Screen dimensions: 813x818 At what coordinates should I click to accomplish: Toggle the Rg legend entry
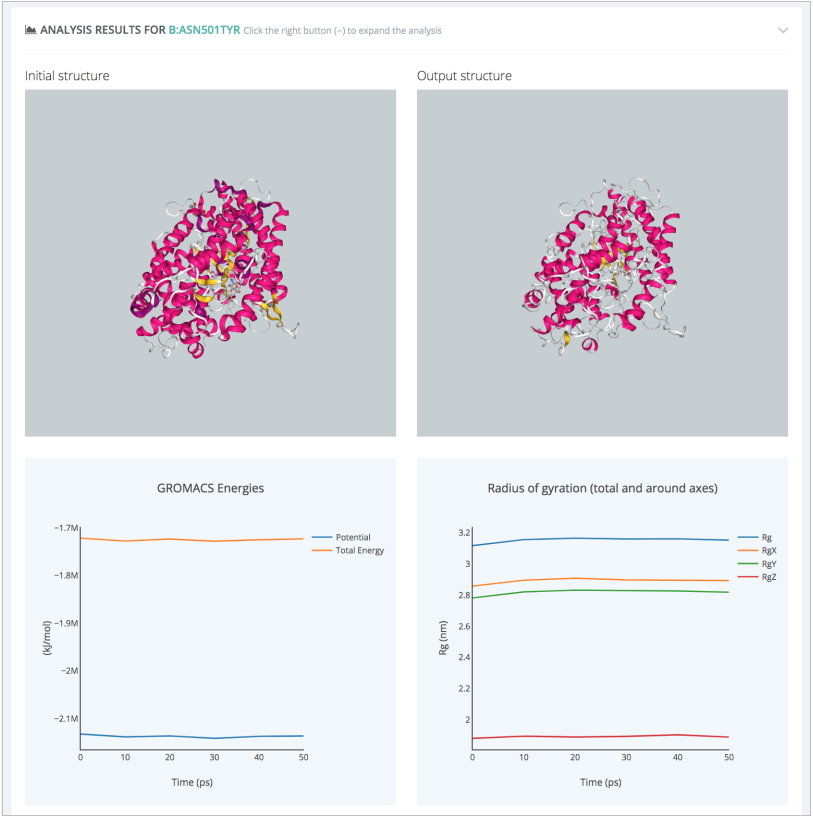[766, 537]
